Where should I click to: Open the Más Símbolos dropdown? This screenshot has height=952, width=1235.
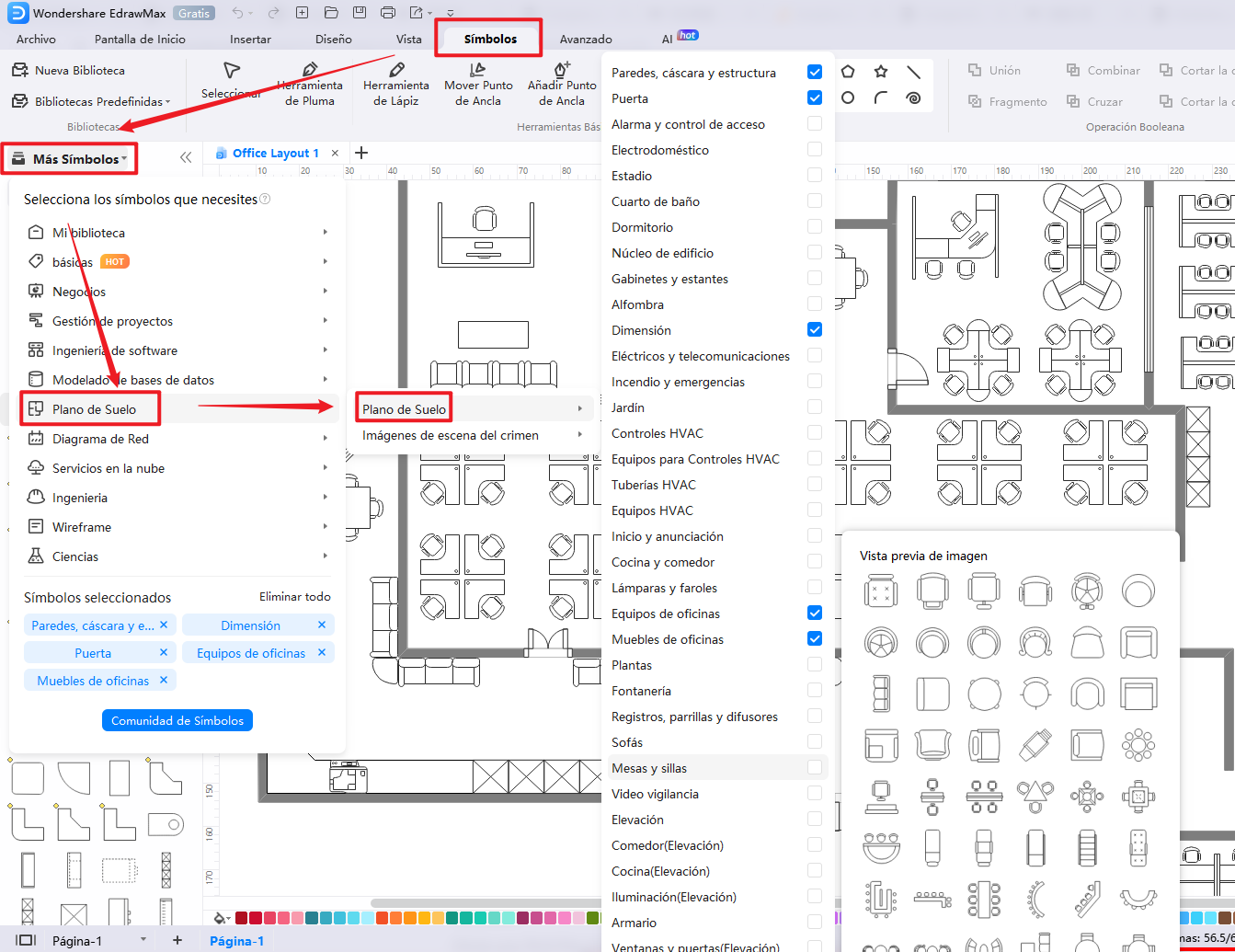coord(70,159)
